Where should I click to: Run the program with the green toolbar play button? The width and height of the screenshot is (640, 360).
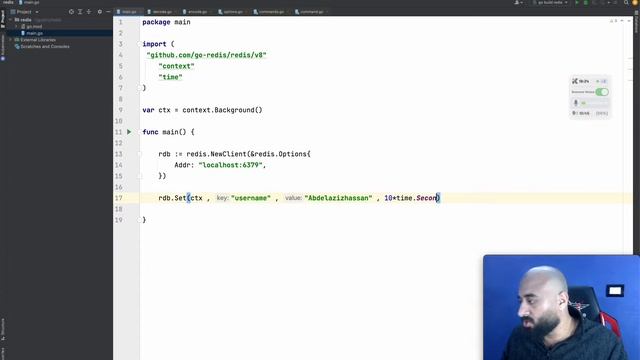click(x=577, y=2)
